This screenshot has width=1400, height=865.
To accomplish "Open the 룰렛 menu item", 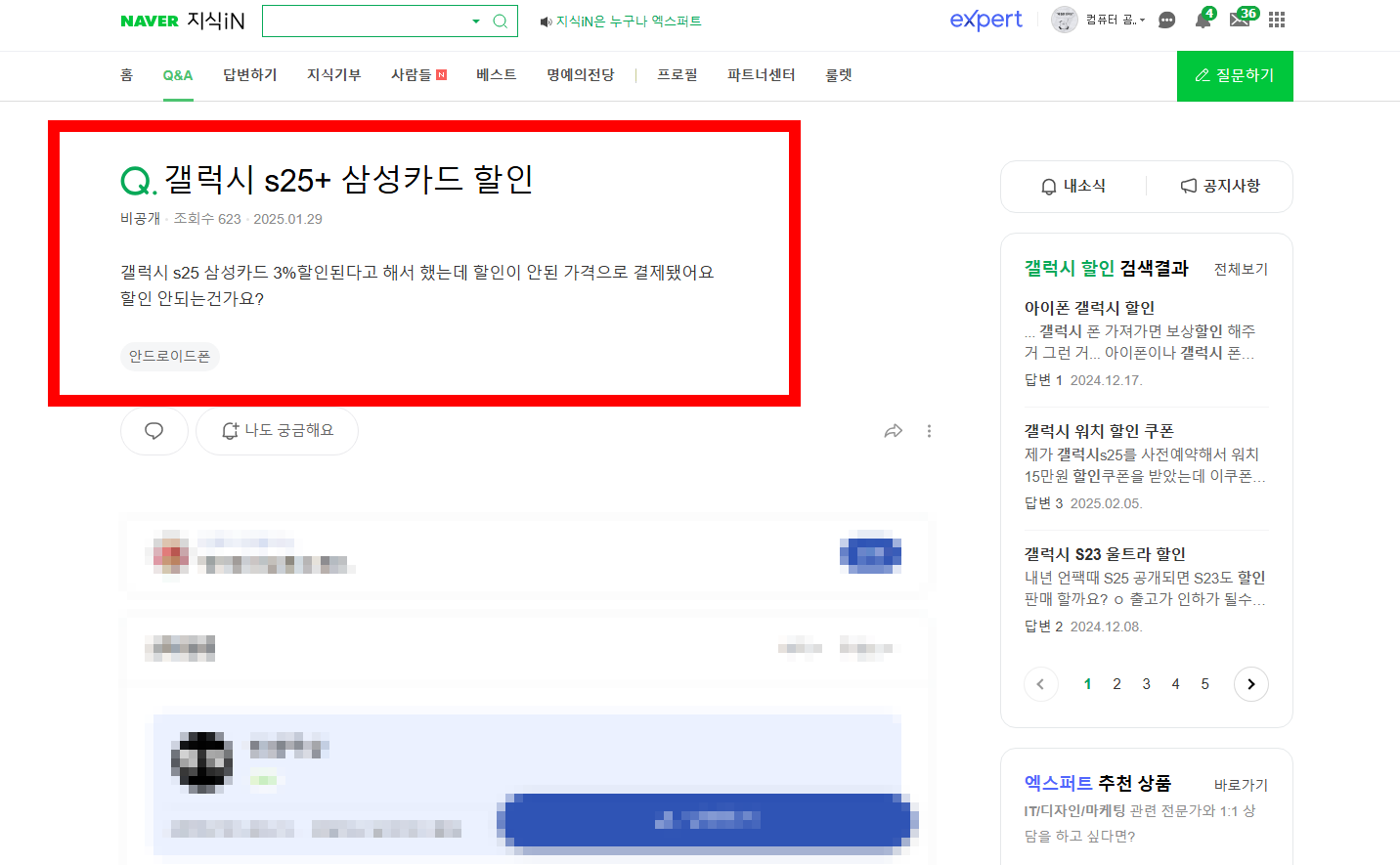I will [839, 75].
